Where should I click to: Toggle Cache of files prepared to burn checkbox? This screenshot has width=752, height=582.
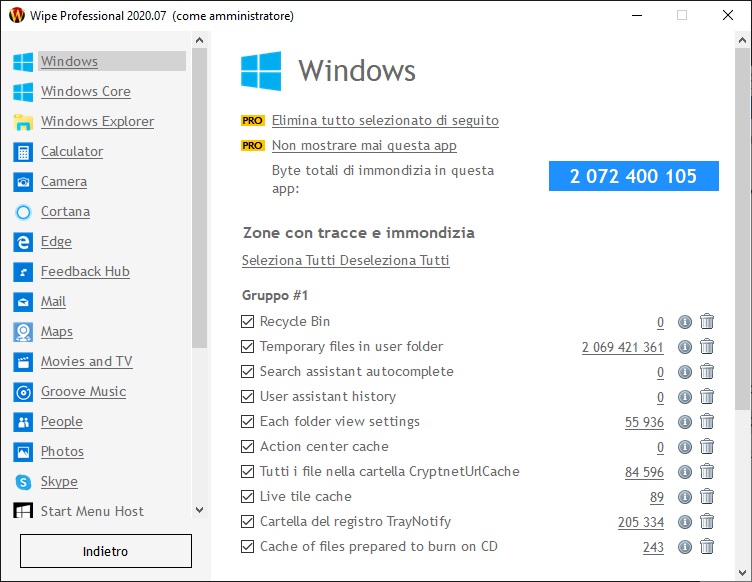click(247, 546)
